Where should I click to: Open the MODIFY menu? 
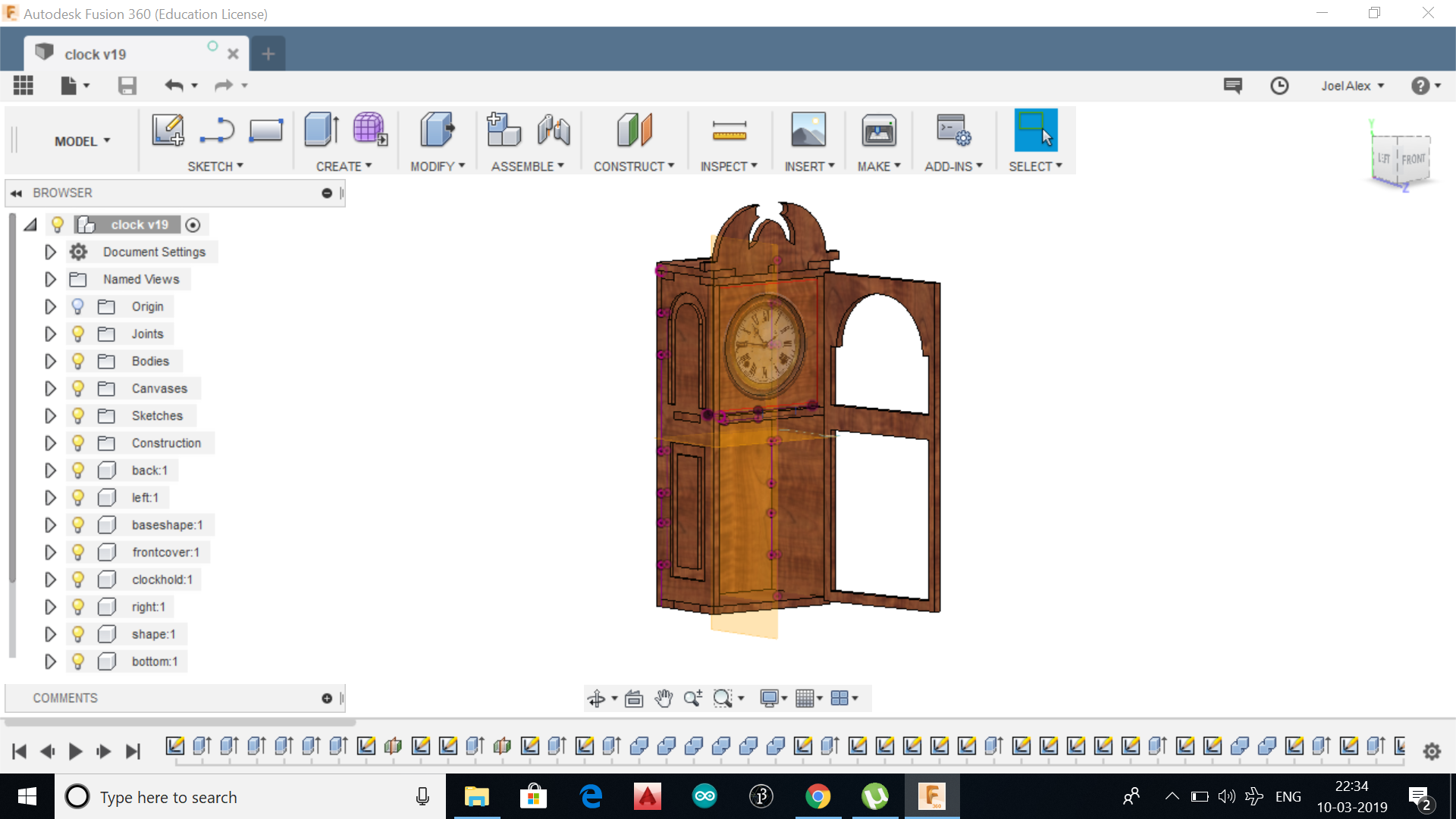click(438, 166)
